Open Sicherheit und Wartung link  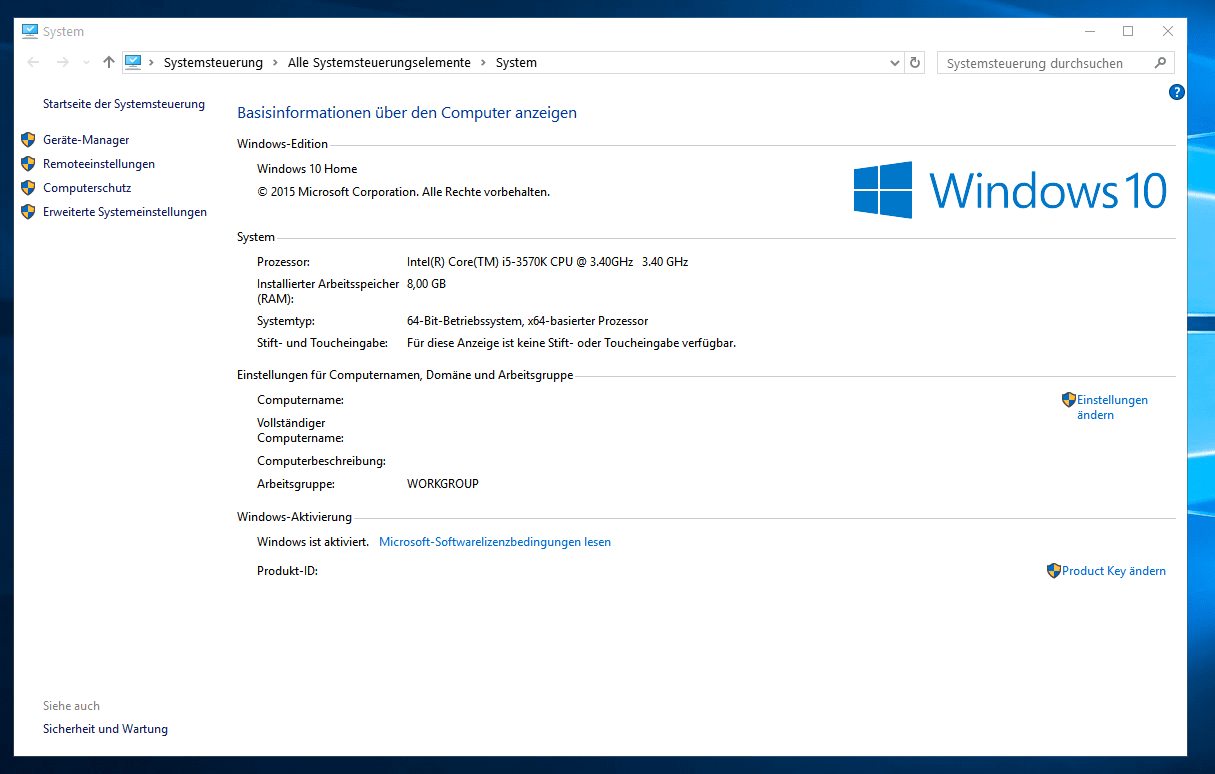pyautogui.click(x=105, y=729)
